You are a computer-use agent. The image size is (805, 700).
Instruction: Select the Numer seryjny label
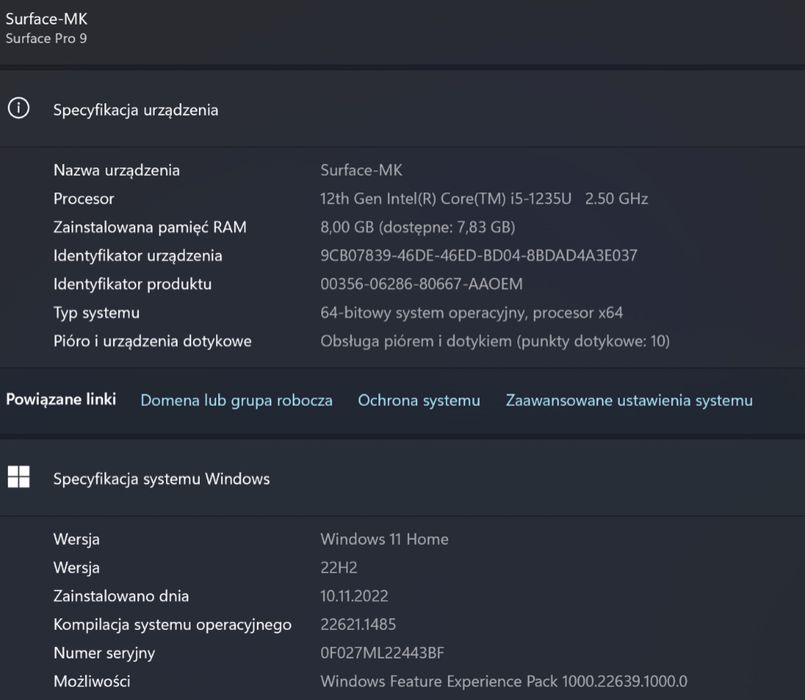[x=104, y=653]
